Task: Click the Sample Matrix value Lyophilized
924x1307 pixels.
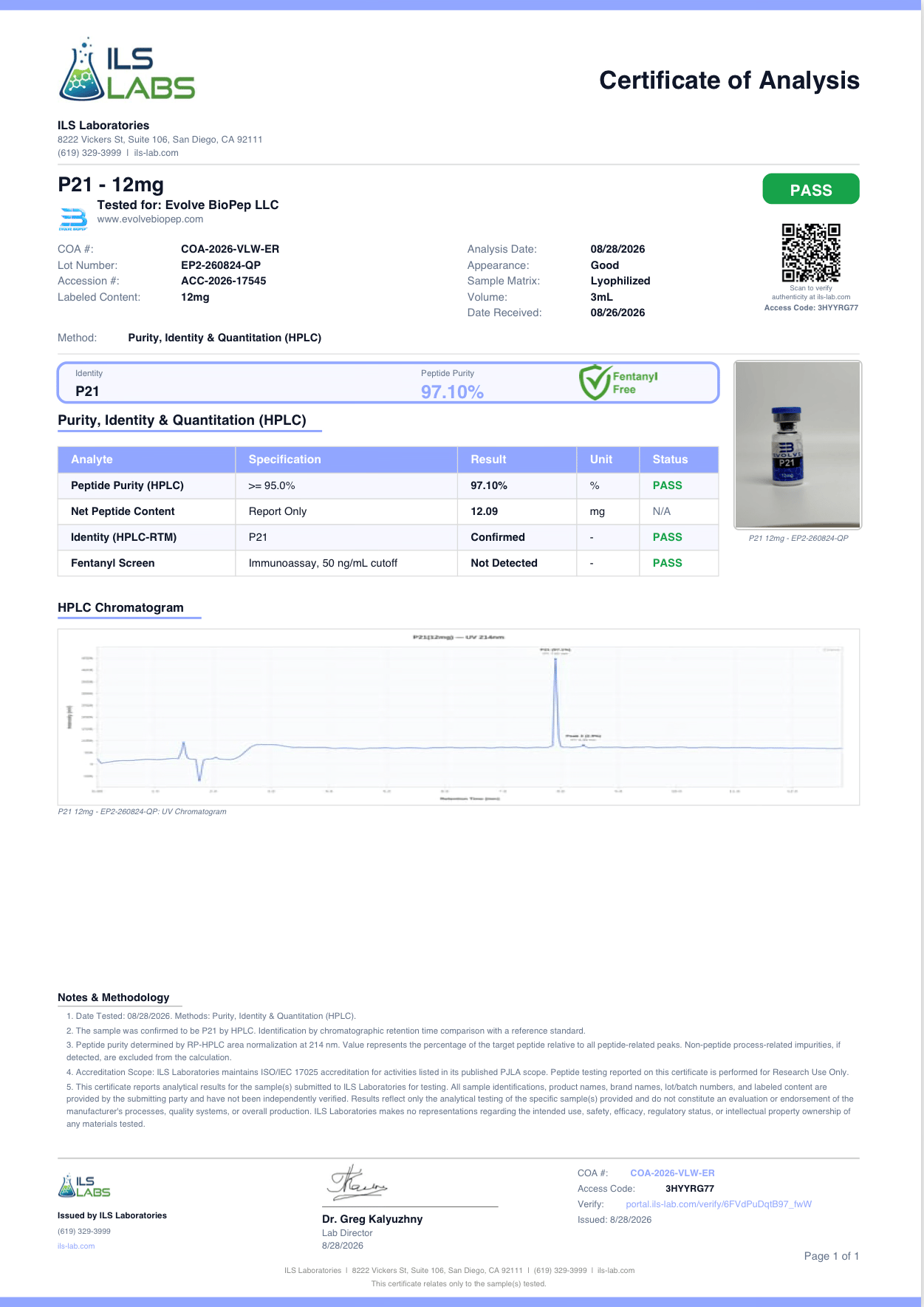Action: click(620, 281)
